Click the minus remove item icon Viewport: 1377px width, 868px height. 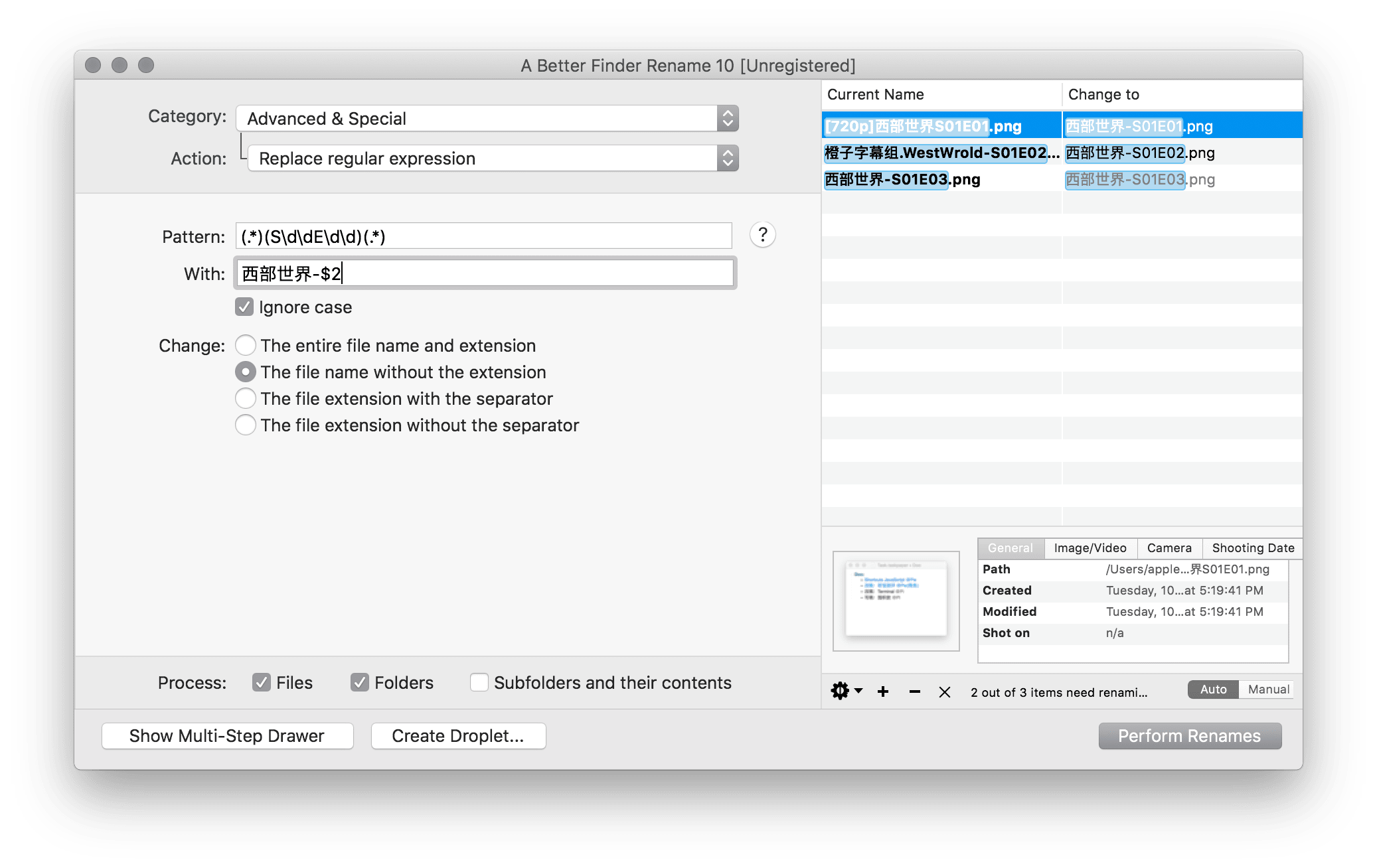pyautogui.click(x=914, y=691)
